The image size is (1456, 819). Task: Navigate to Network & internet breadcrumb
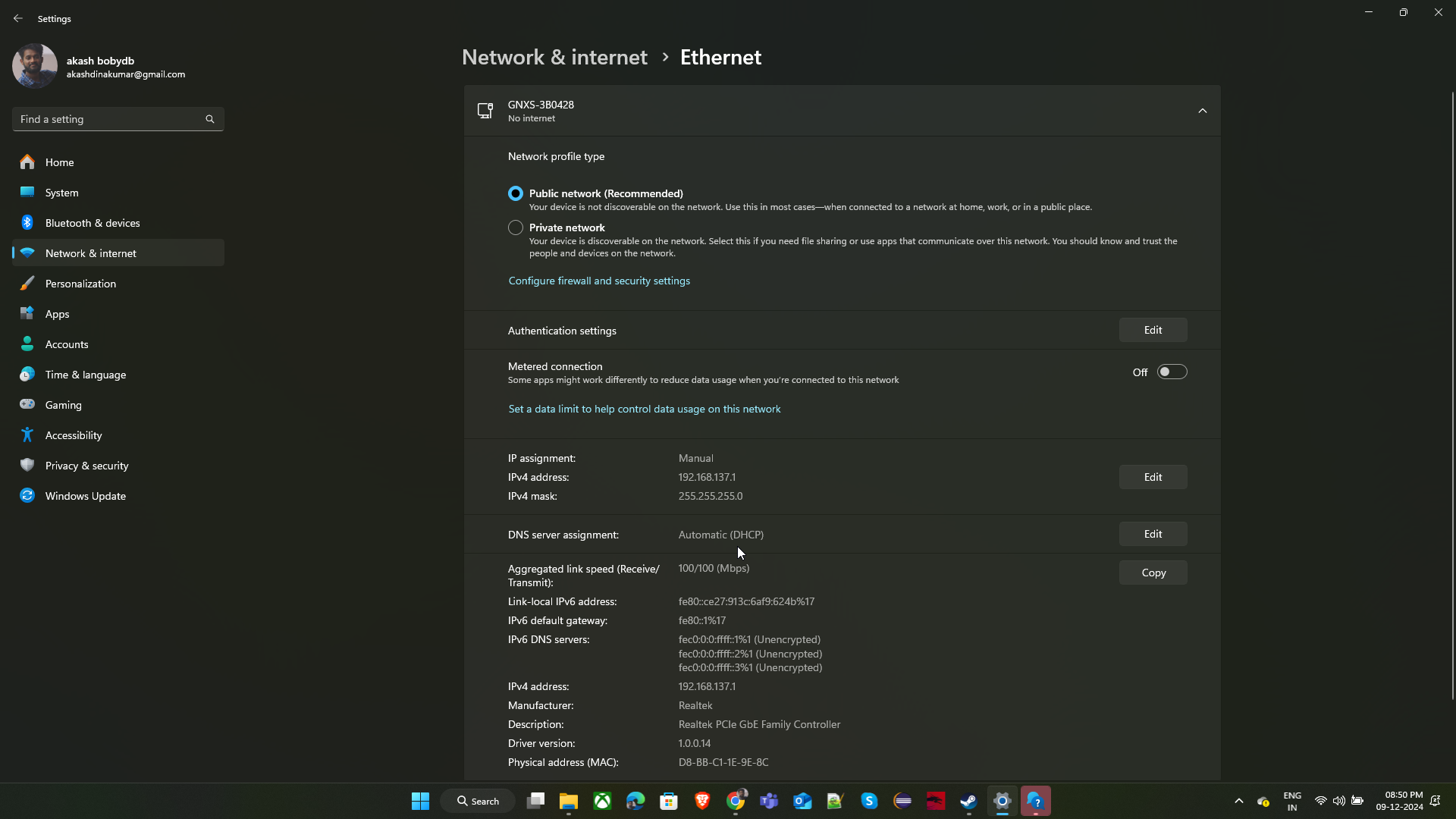coord(554,57)
